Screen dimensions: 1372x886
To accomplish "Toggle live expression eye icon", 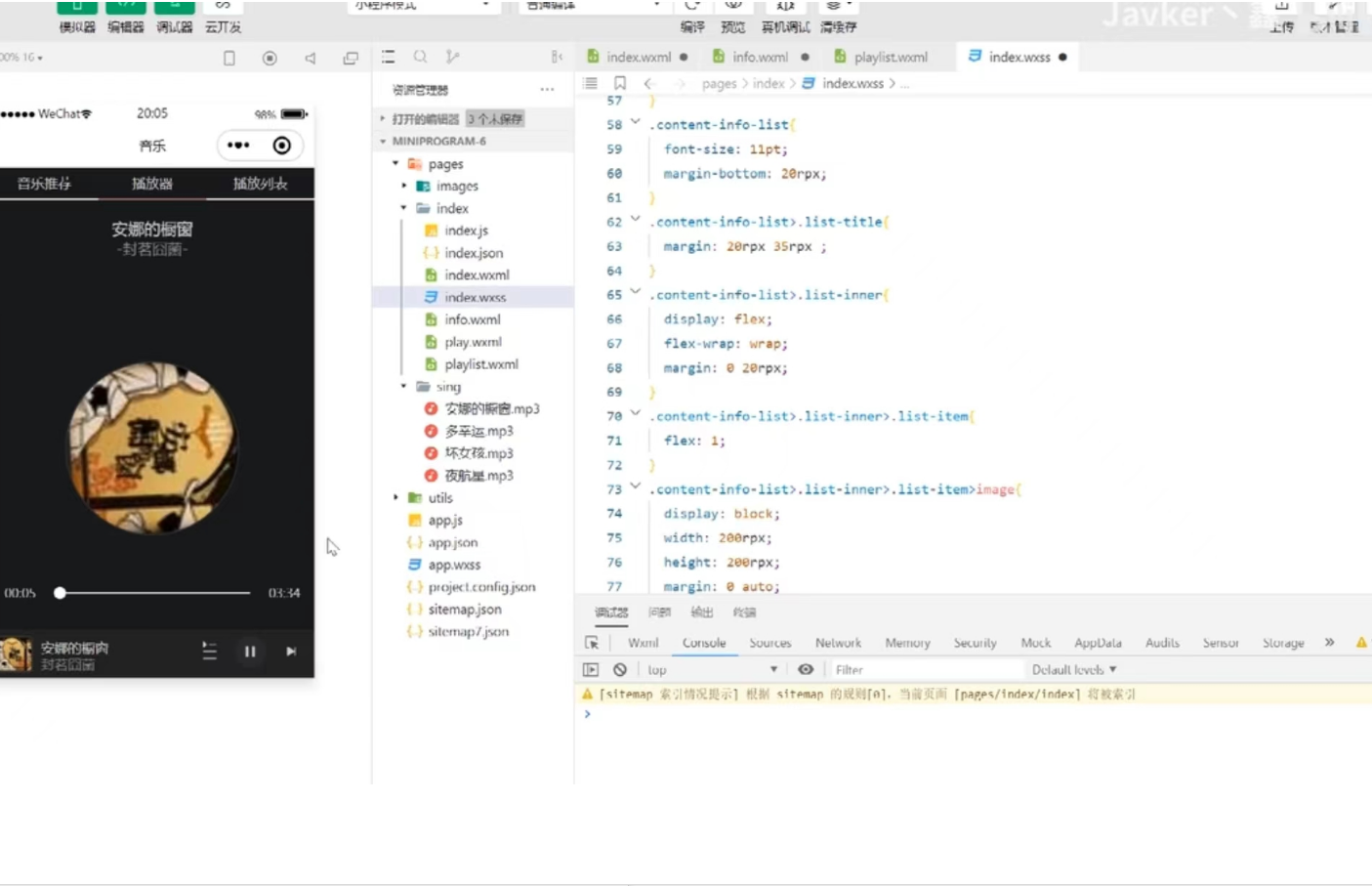I will click(806, 669).
